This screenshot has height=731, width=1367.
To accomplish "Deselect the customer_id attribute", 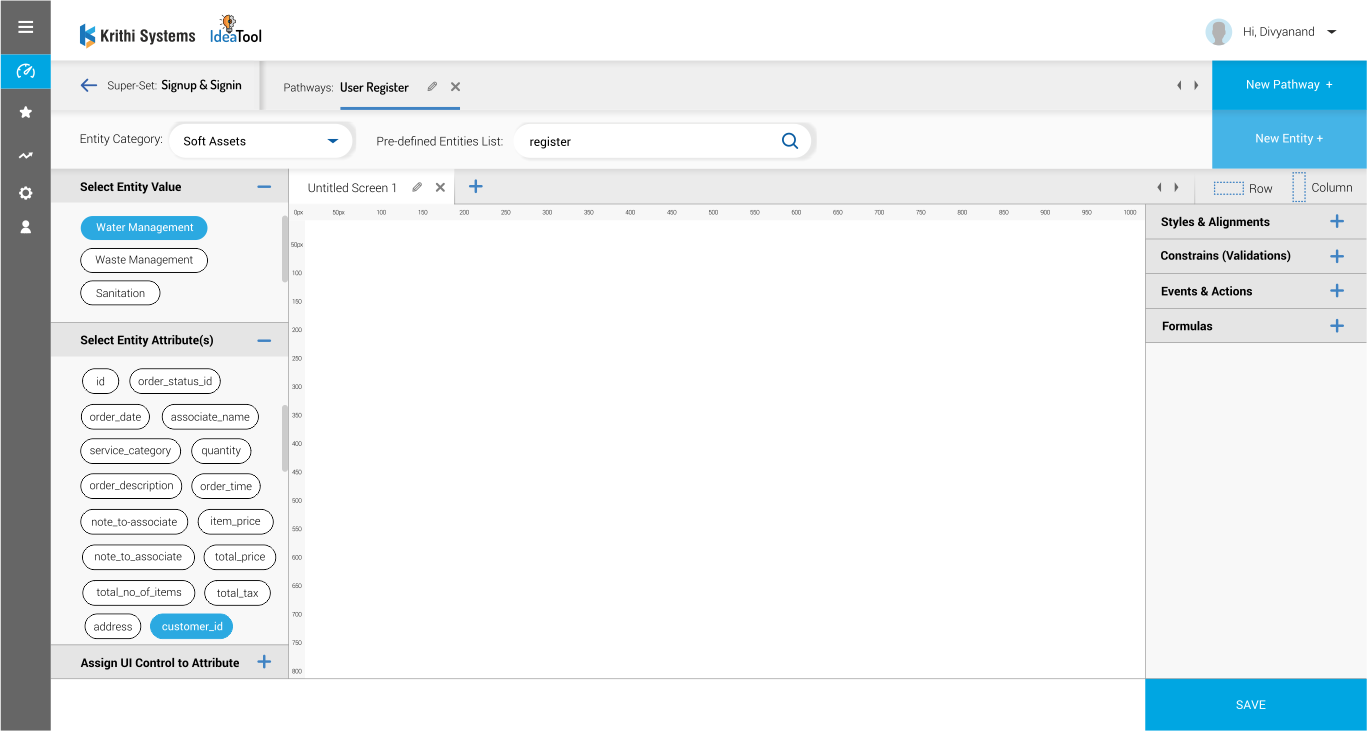I will pyautogui.click(x=192, y=627).
